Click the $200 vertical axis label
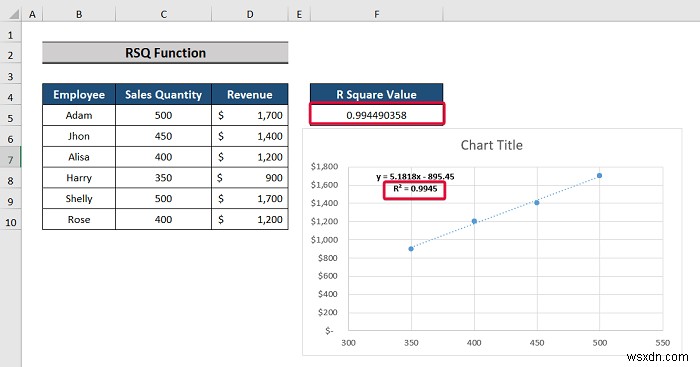 [x=327, y=312]
